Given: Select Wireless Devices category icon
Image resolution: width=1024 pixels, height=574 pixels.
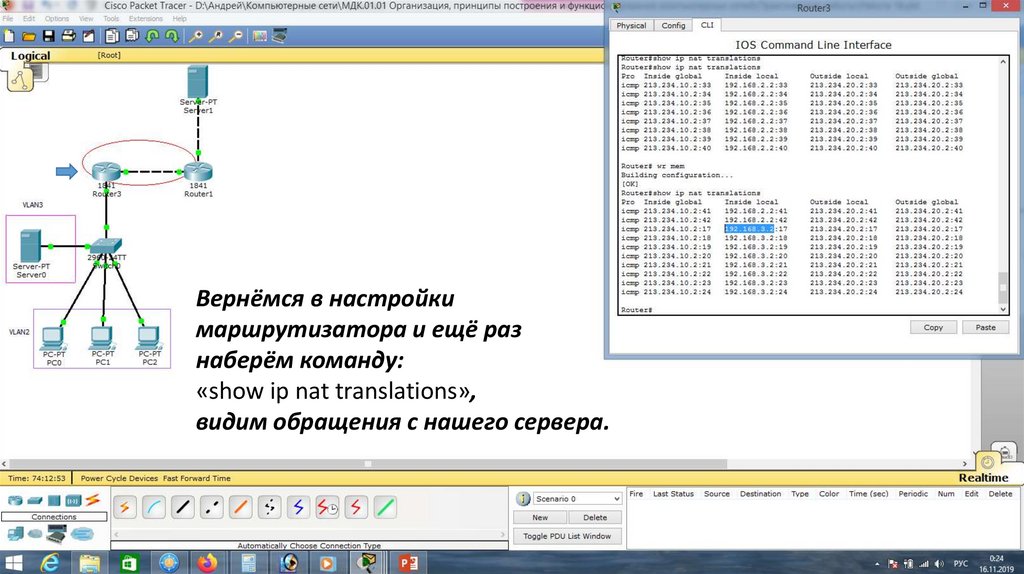Looking at the screenshot, I should [x=73, y=501].
